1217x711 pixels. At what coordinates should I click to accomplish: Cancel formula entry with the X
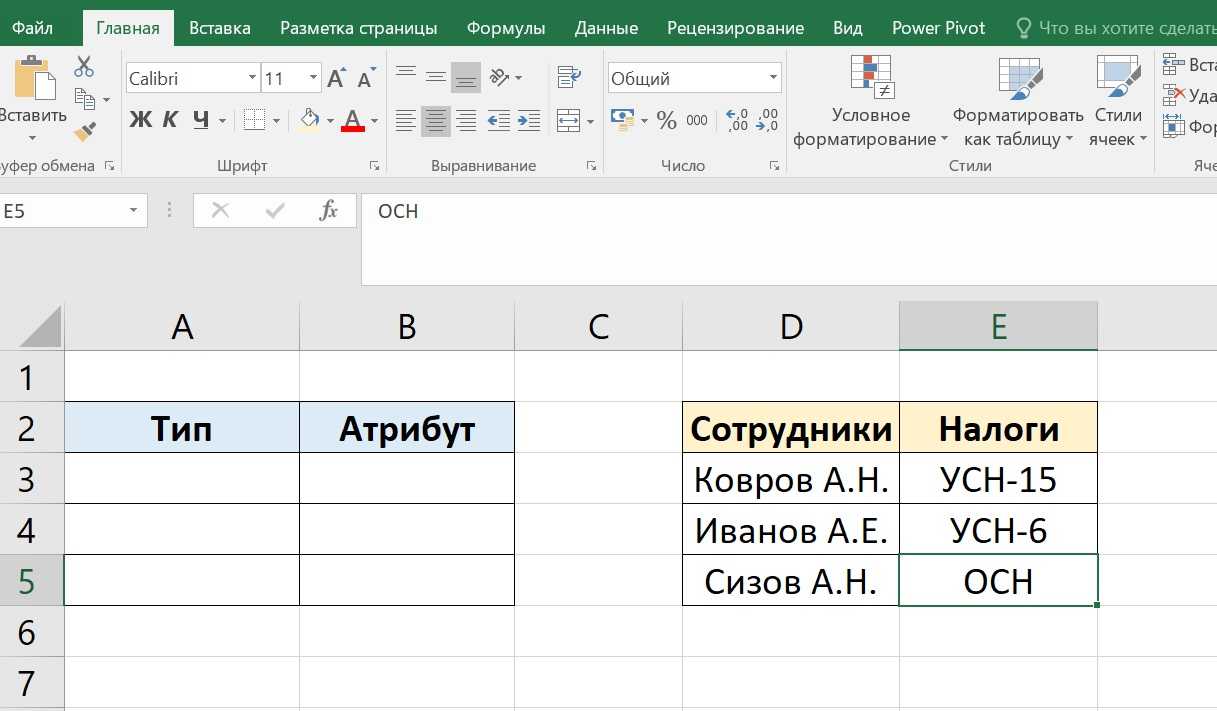tap(221, 211)
